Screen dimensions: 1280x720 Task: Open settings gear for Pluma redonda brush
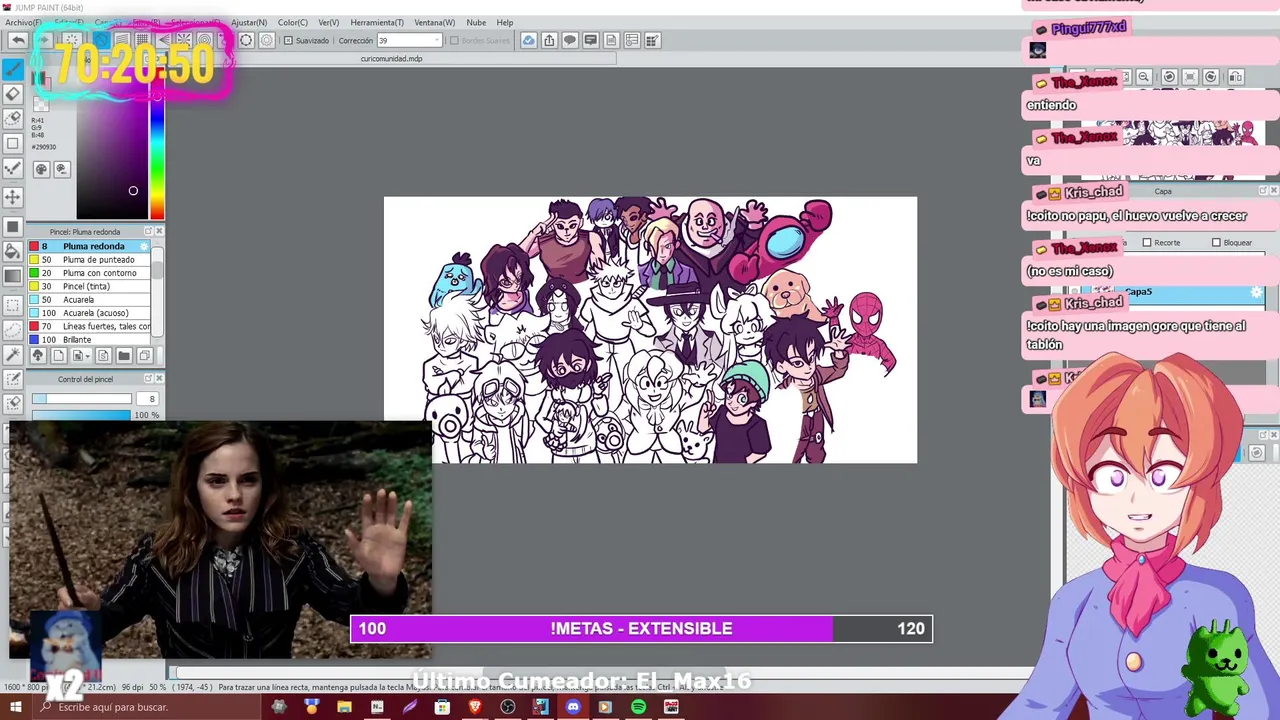click(145, 246)
